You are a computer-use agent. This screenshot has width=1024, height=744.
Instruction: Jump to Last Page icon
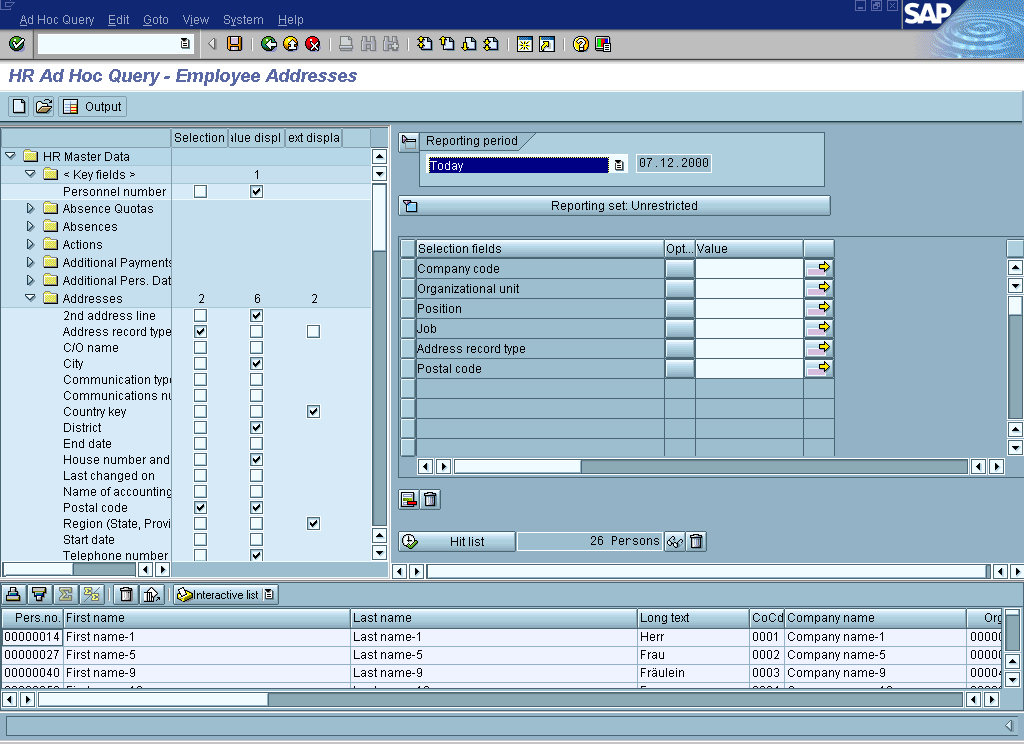point(491,44)
